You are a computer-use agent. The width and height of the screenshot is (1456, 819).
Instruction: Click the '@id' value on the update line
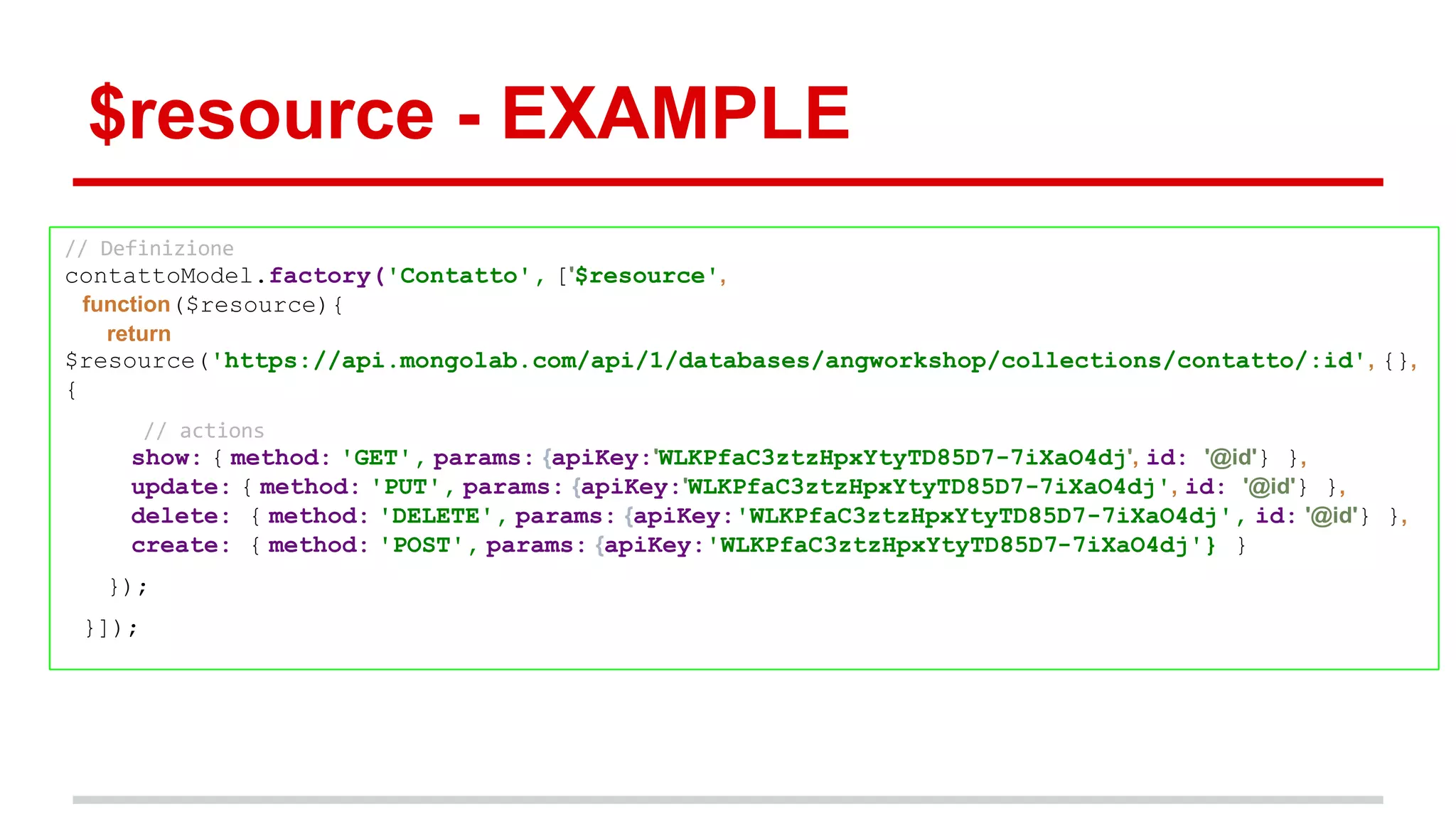click(x=1270, y=487)
